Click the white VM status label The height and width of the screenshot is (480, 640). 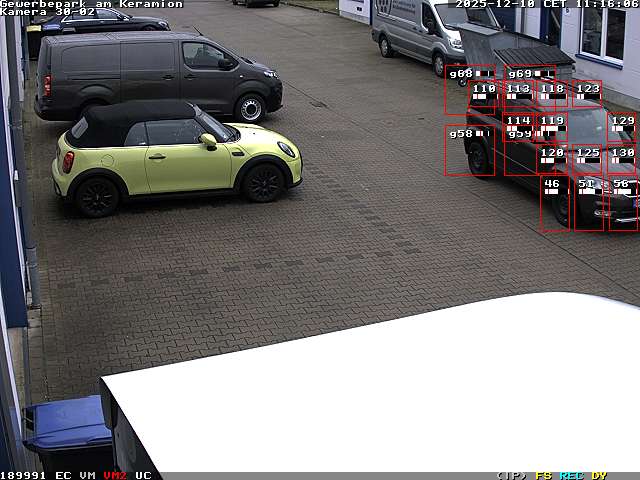88,475
